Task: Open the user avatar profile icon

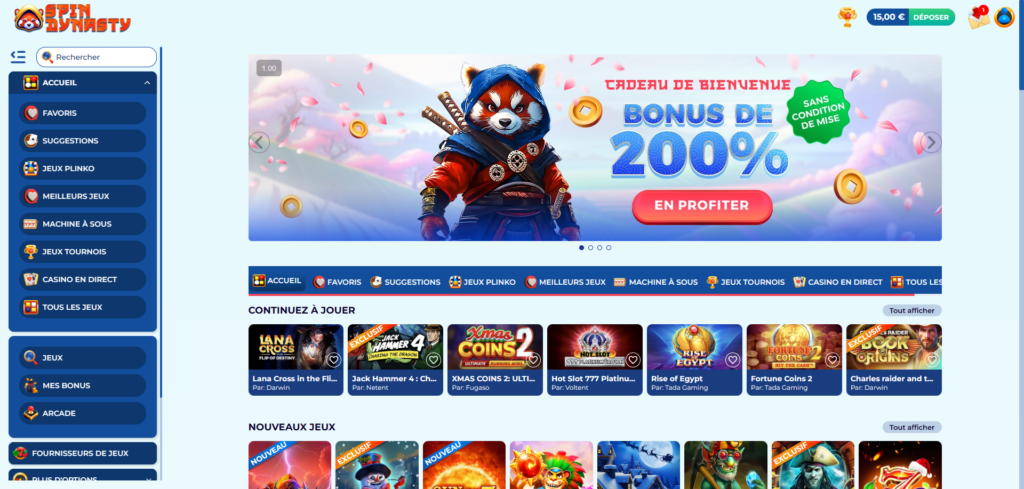Action: [x=1004, y=18]
